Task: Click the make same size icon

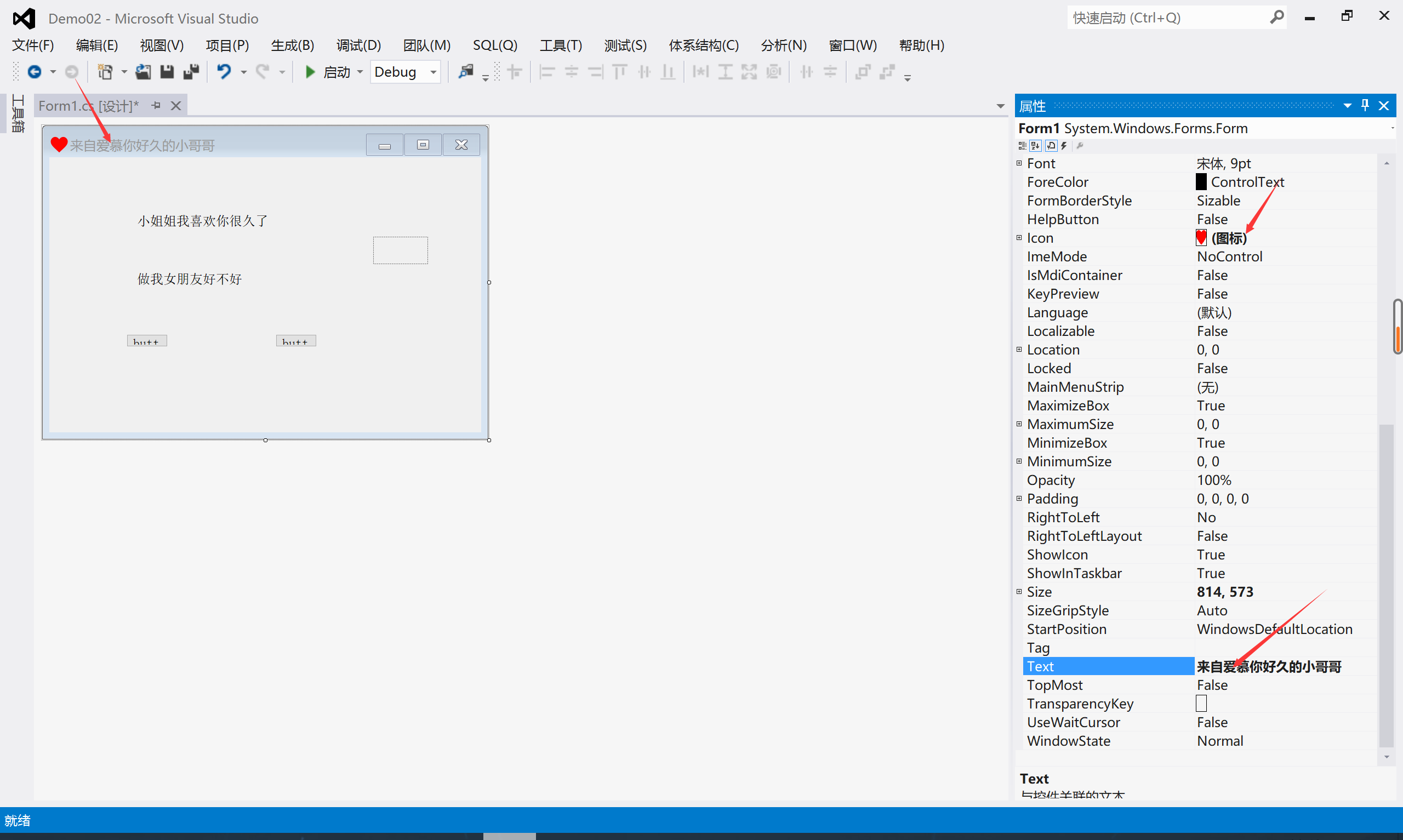Action: 749,72
